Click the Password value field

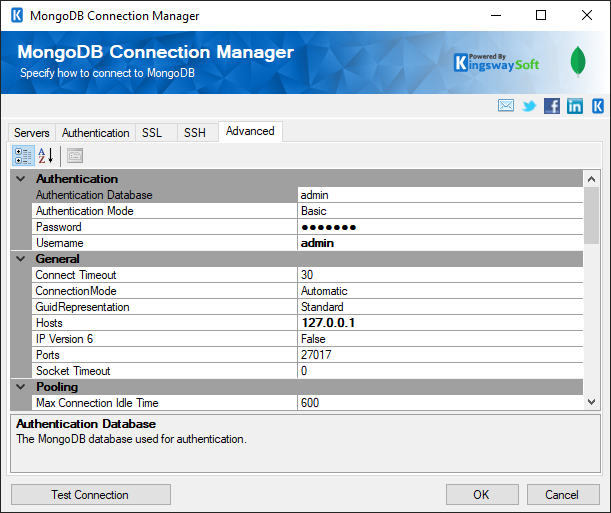440,227
